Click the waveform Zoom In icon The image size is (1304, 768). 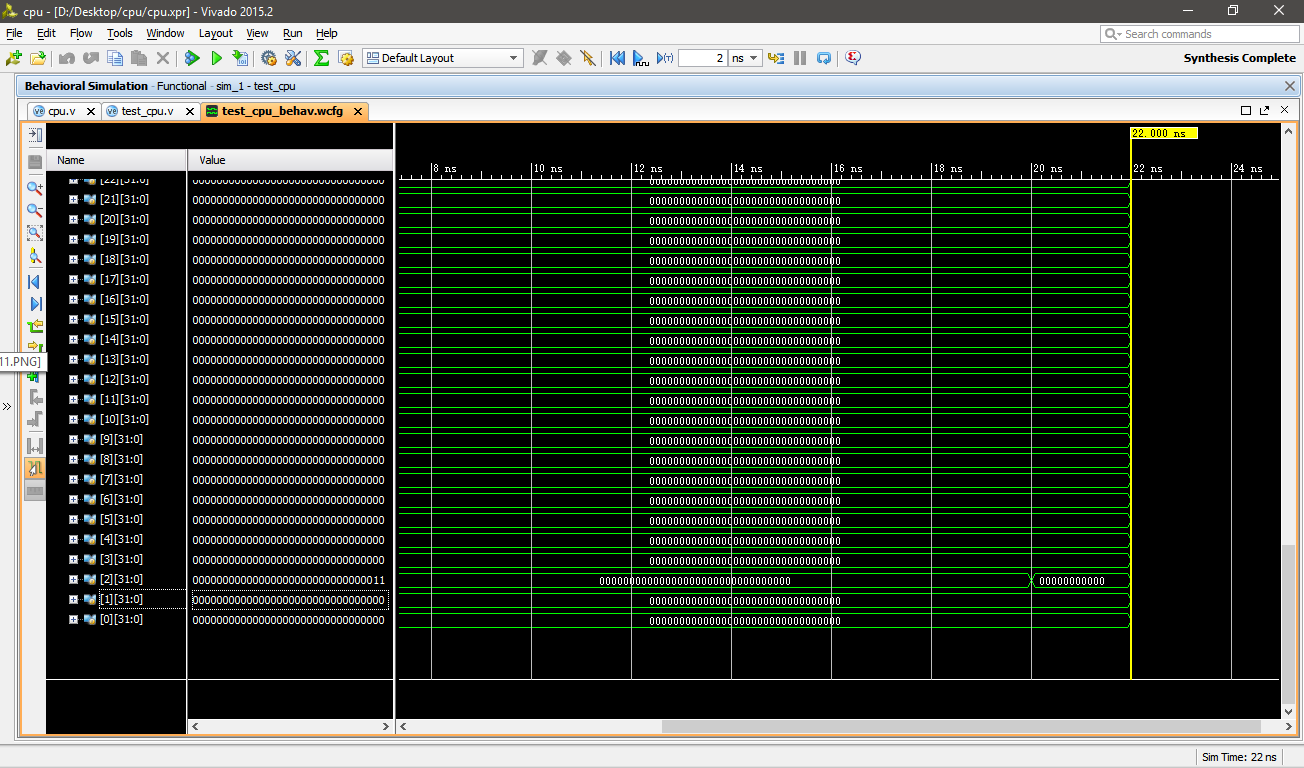[x=35, y=187]
